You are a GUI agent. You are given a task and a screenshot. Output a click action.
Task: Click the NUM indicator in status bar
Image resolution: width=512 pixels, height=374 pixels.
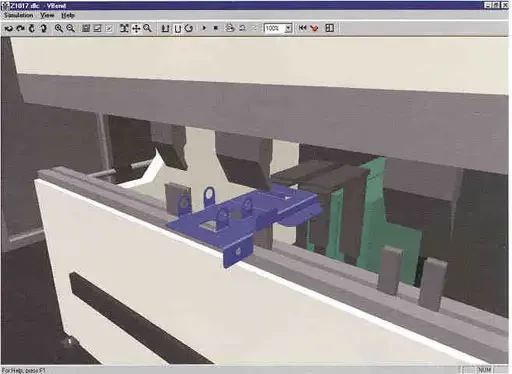coord(484,370)
